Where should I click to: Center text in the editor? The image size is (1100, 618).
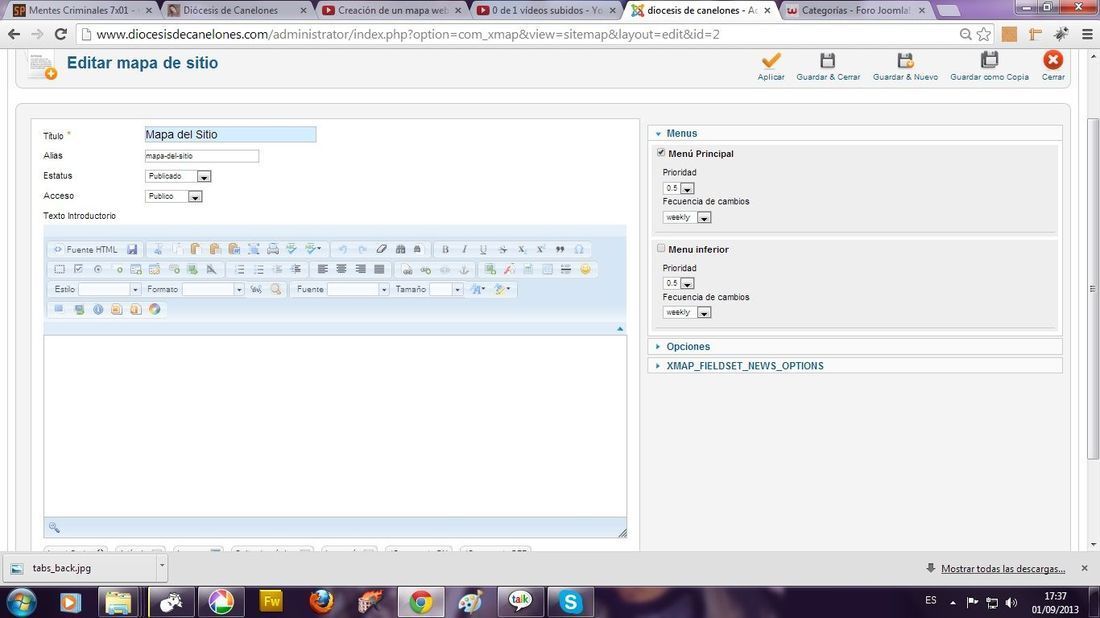coord(342,269)
